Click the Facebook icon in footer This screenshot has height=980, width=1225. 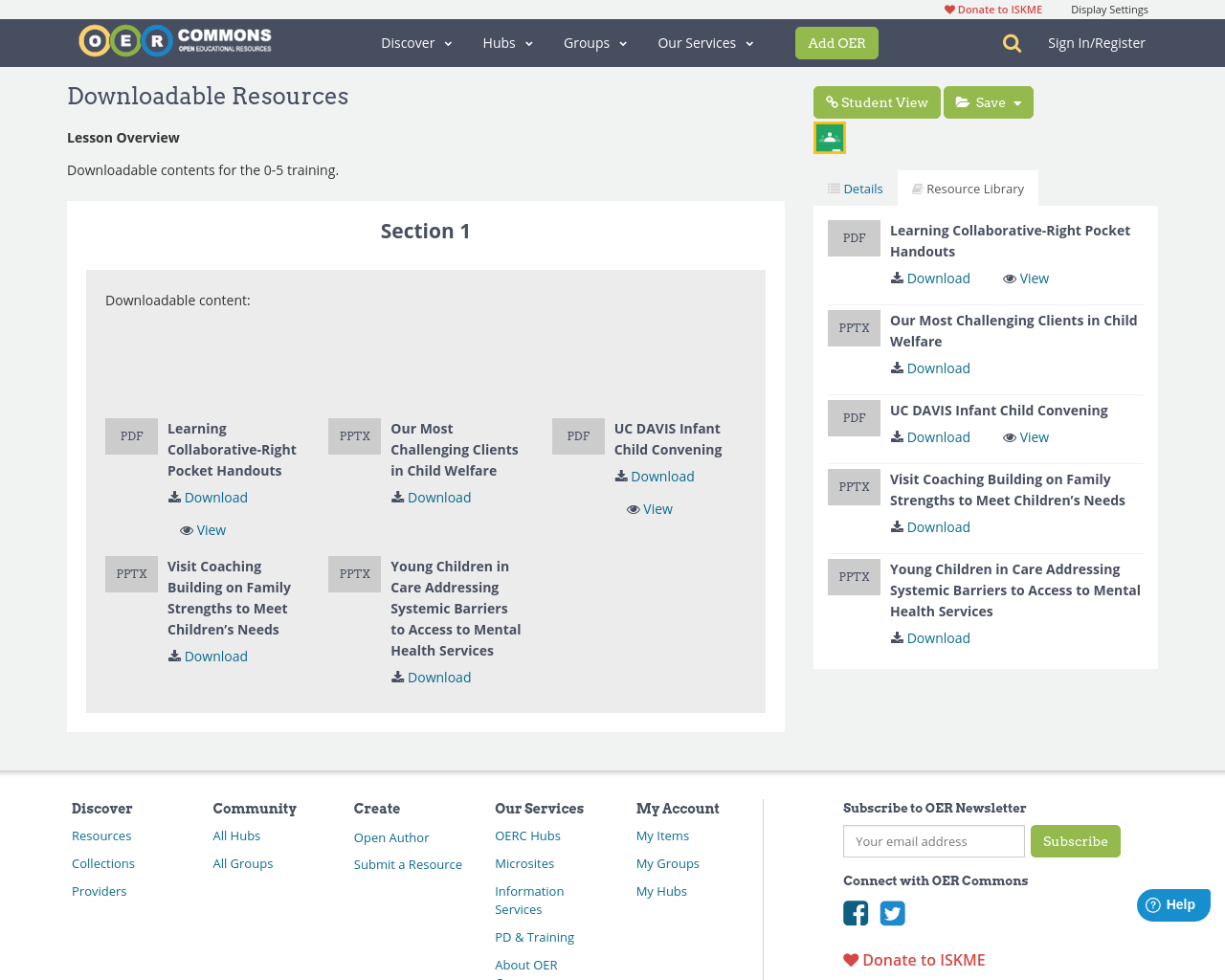tap(855, 913)
